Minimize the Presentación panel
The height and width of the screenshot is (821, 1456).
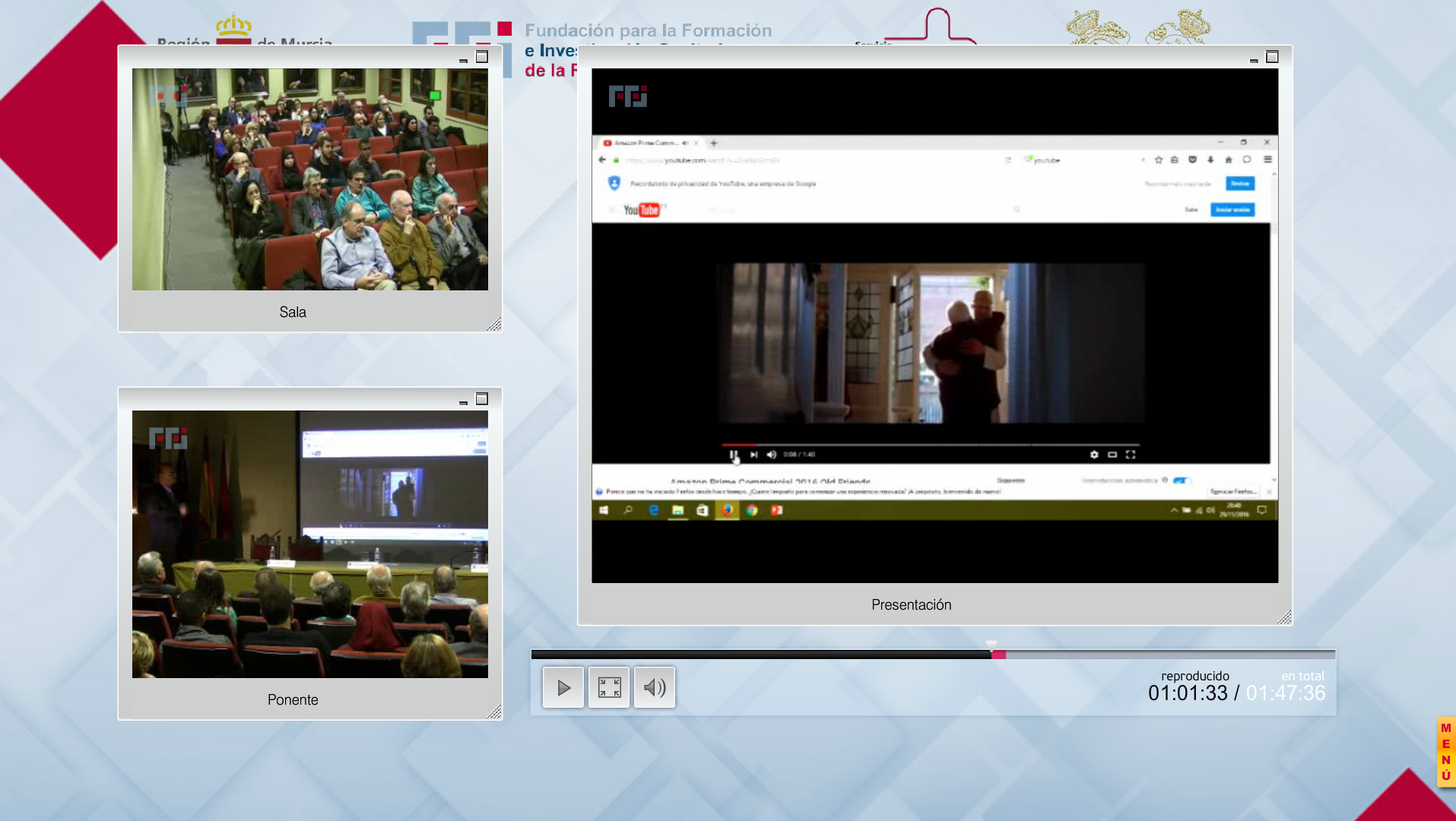tap(1254, 59)
